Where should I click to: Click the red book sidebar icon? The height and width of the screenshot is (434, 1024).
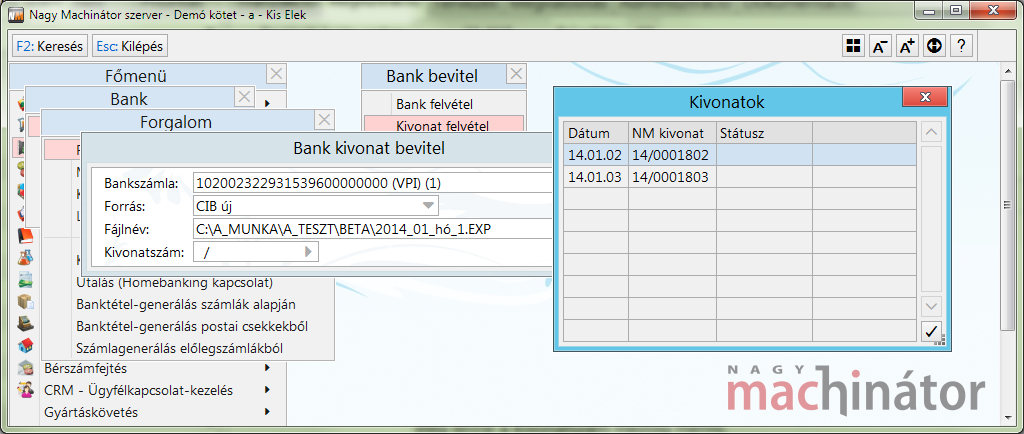click(25, 236)
